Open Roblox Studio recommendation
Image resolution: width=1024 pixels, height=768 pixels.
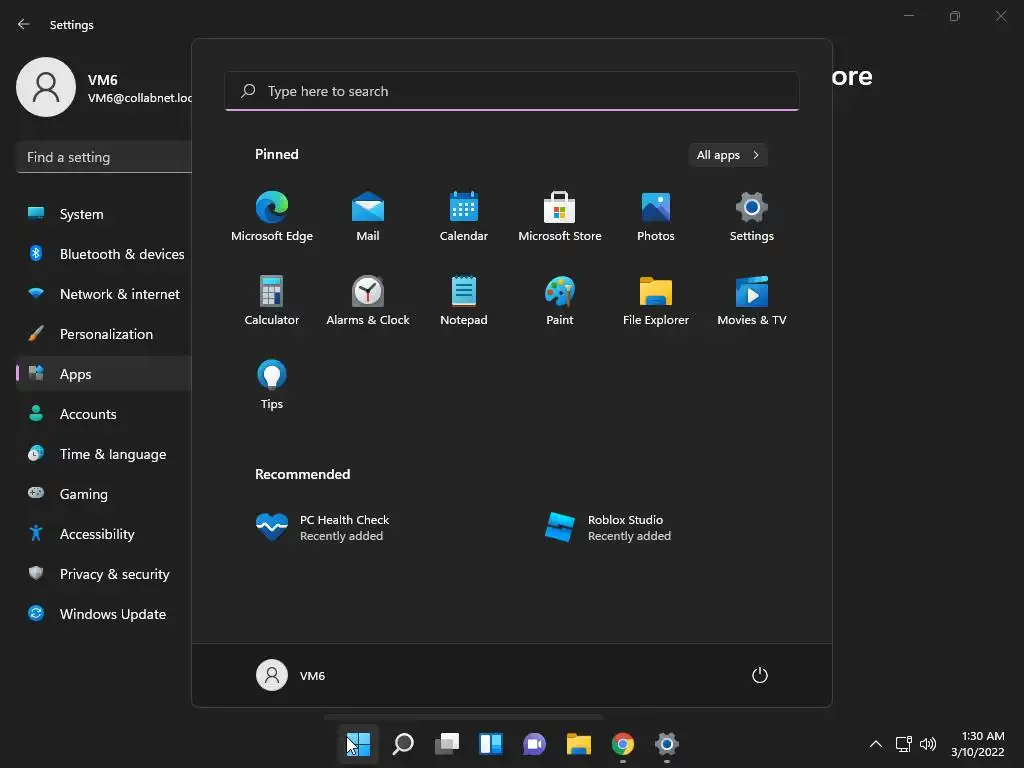coord(608,528)
